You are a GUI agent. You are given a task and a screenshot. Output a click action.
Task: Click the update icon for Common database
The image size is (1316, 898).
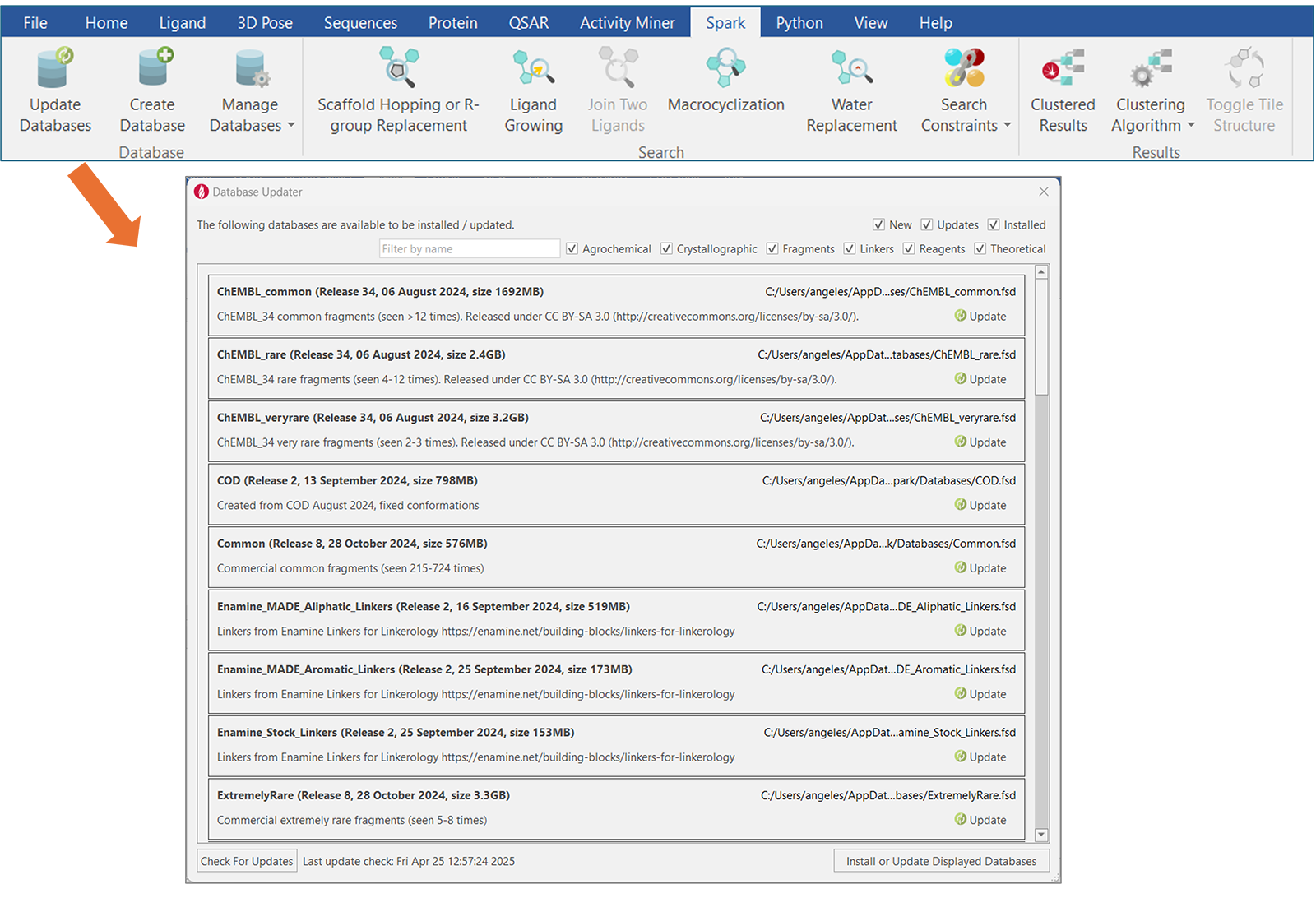[x=960, y=567]
